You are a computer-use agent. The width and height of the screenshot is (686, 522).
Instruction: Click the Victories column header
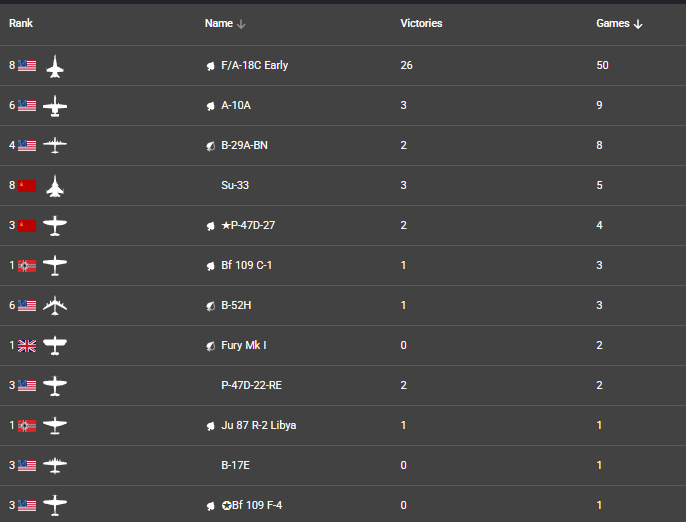421,23
